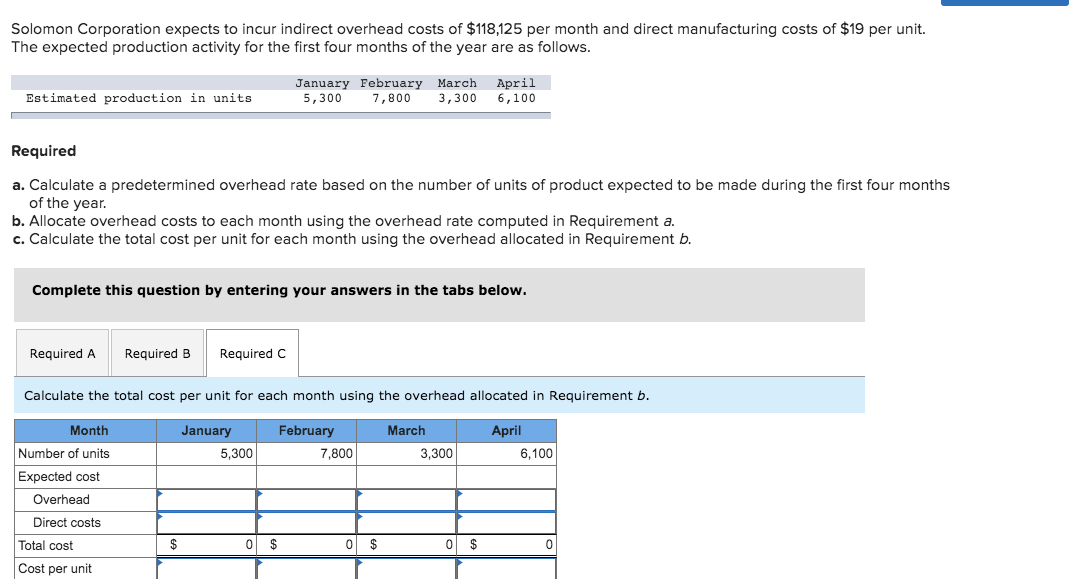Click the March Total cost value cell
This screenshot has height=579, width=1075.
click(407, 545)
